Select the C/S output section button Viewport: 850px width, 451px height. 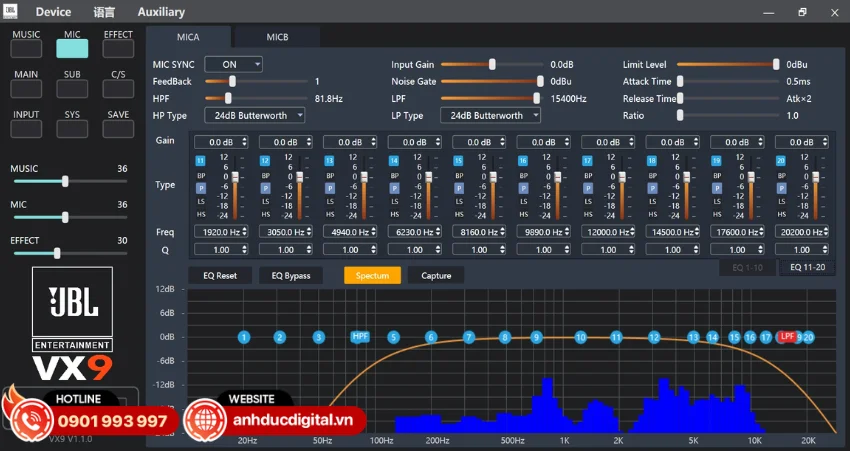pyautogui.click(x=118, y=89)
